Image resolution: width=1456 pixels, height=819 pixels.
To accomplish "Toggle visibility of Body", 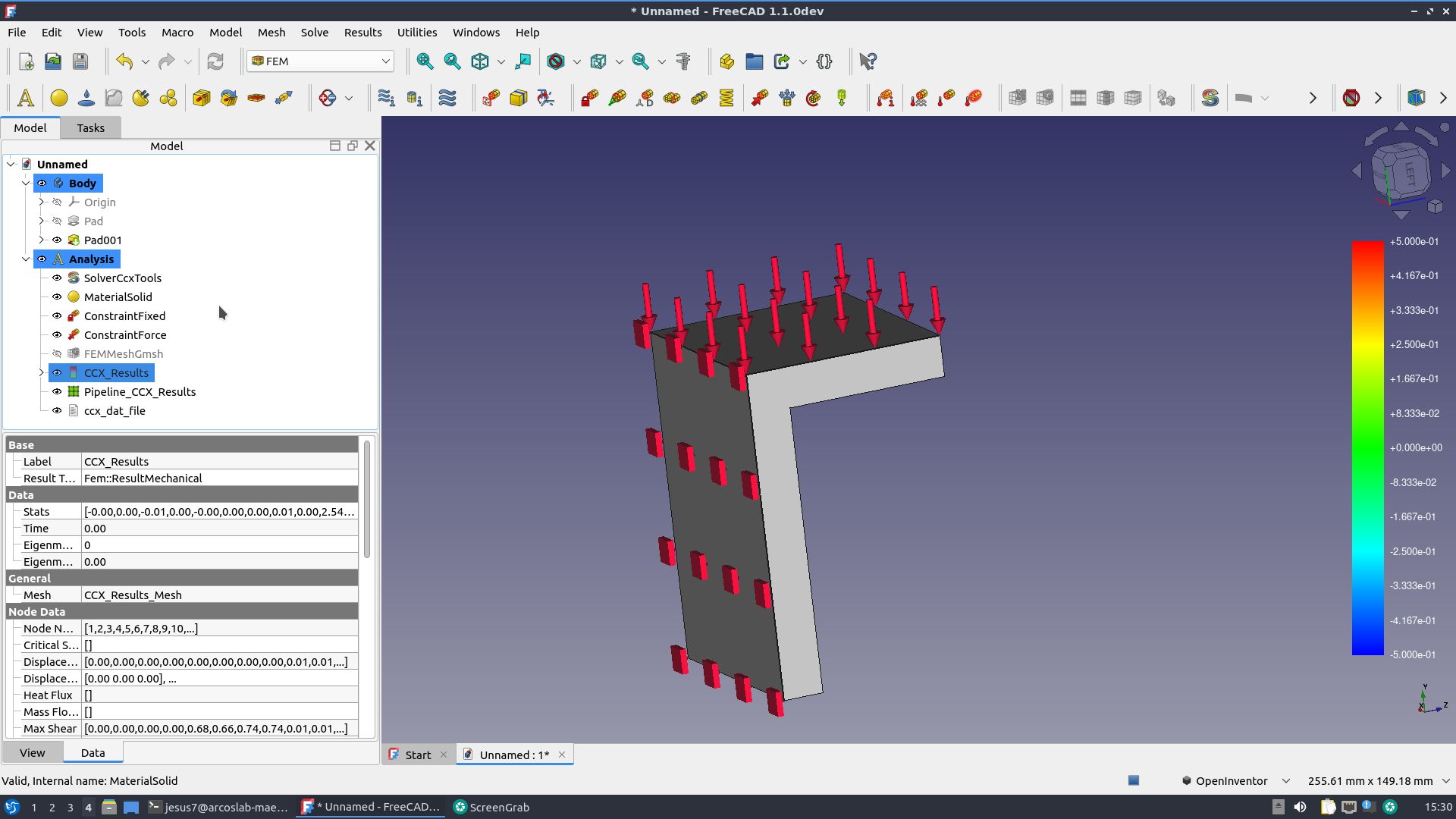I will pos(42,184).
